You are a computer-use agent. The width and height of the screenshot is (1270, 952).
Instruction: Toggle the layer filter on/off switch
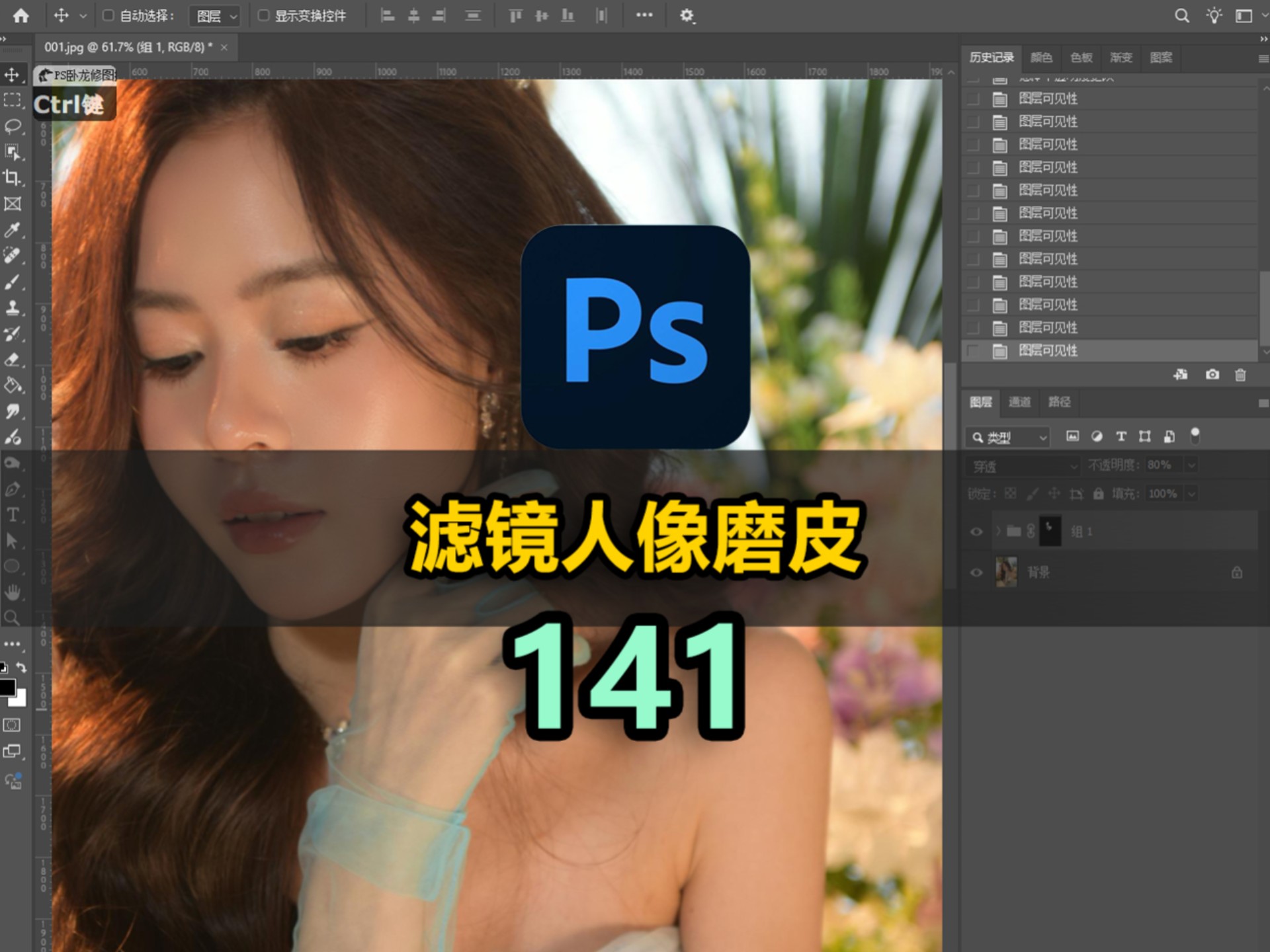pos(1195,436)
